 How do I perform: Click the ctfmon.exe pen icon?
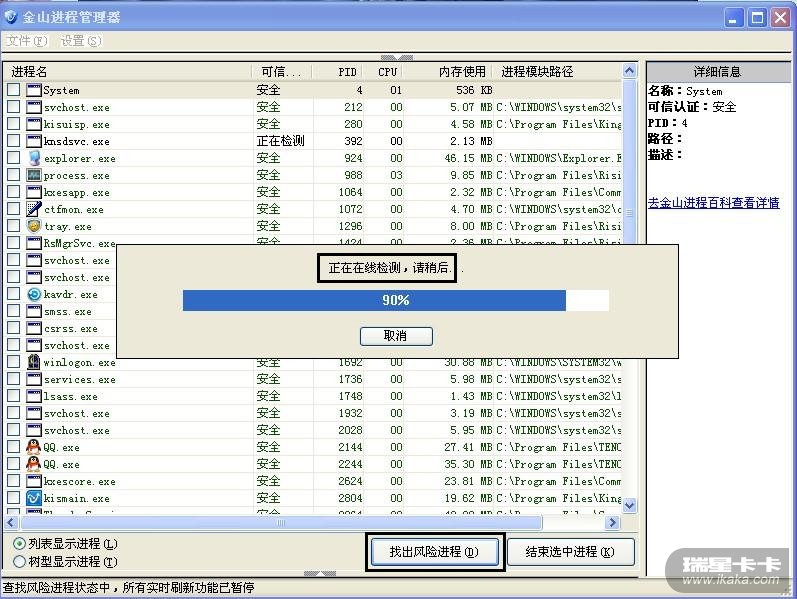34,209
